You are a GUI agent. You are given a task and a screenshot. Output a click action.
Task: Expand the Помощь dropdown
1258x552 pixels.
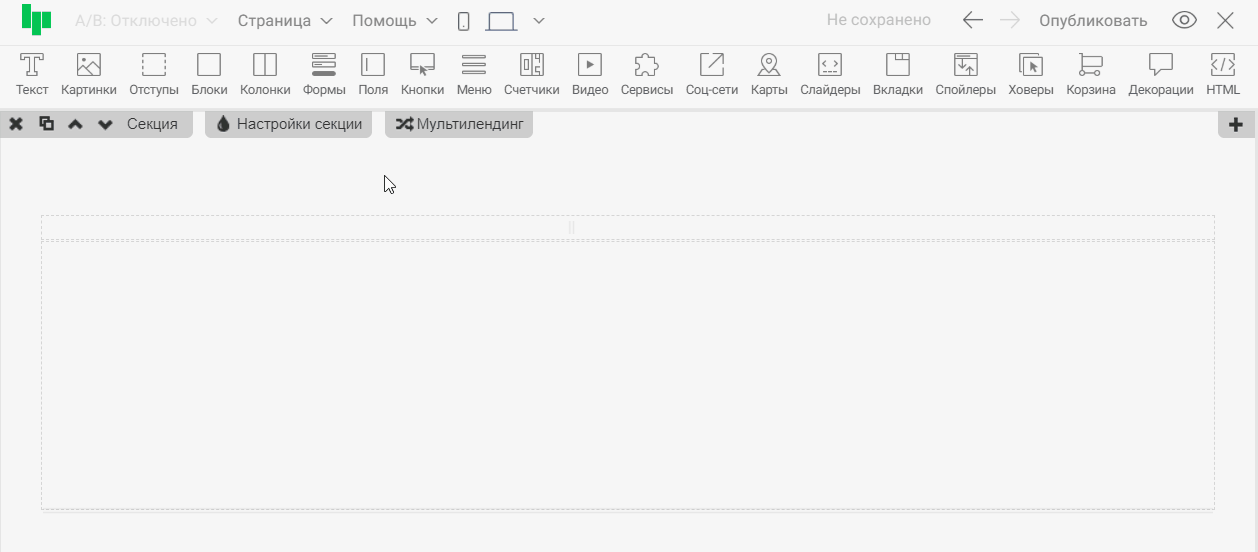tap(394, 21)
